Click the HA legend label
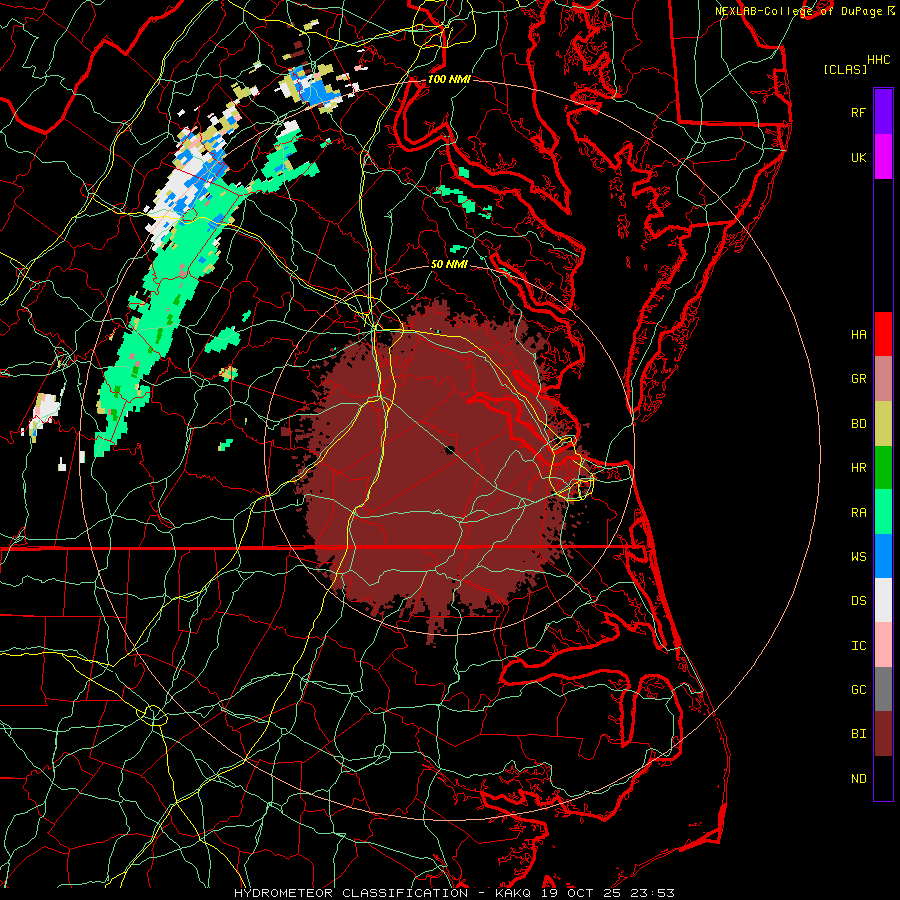The height and width of the screenshot is (900, 900). (x=858, y=334)
